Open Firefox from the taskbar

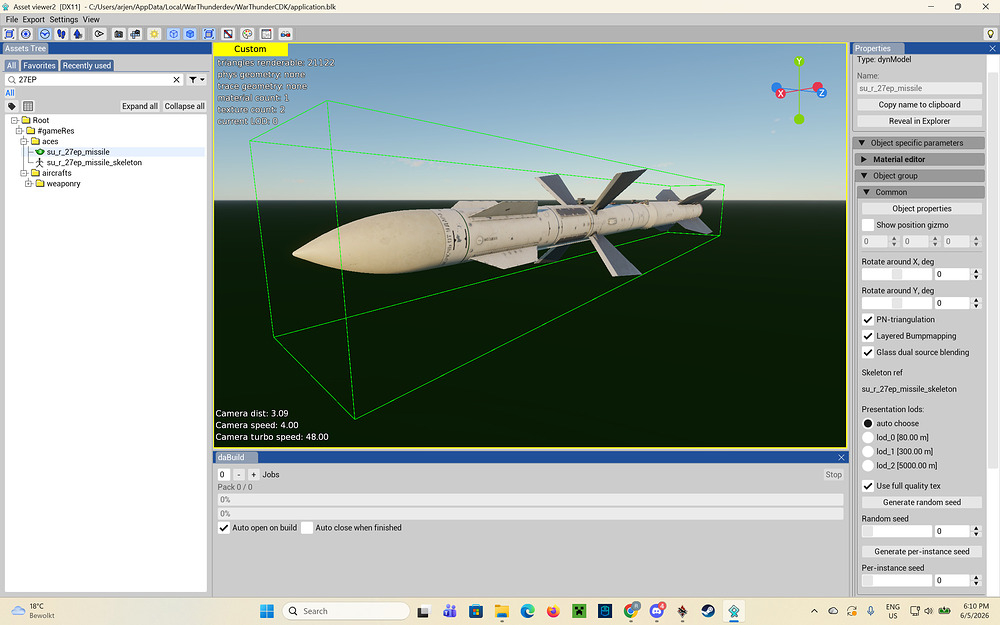(x=553, y=611)
